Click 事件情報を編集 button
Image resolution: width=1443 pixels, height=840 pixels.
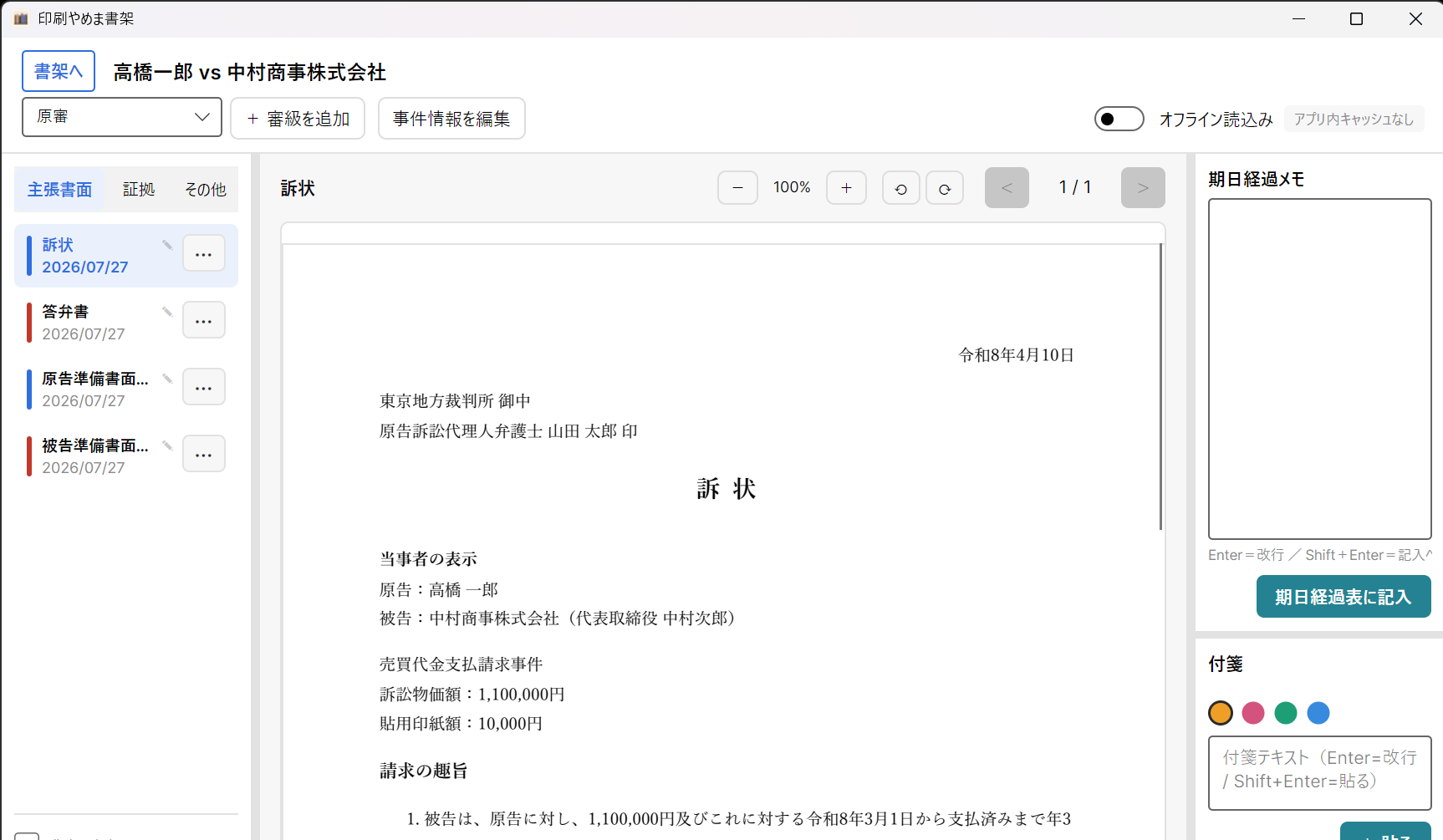[451, 118]
